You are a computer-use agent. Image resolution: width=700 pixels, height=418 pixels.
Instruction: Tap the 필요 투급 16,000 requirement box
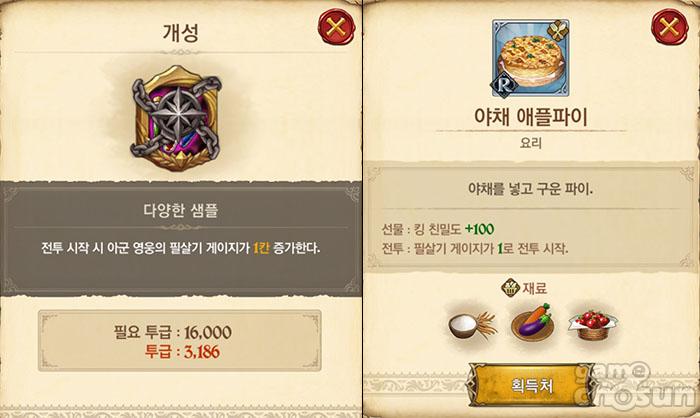pyautogui.click(x=179, y=341)
